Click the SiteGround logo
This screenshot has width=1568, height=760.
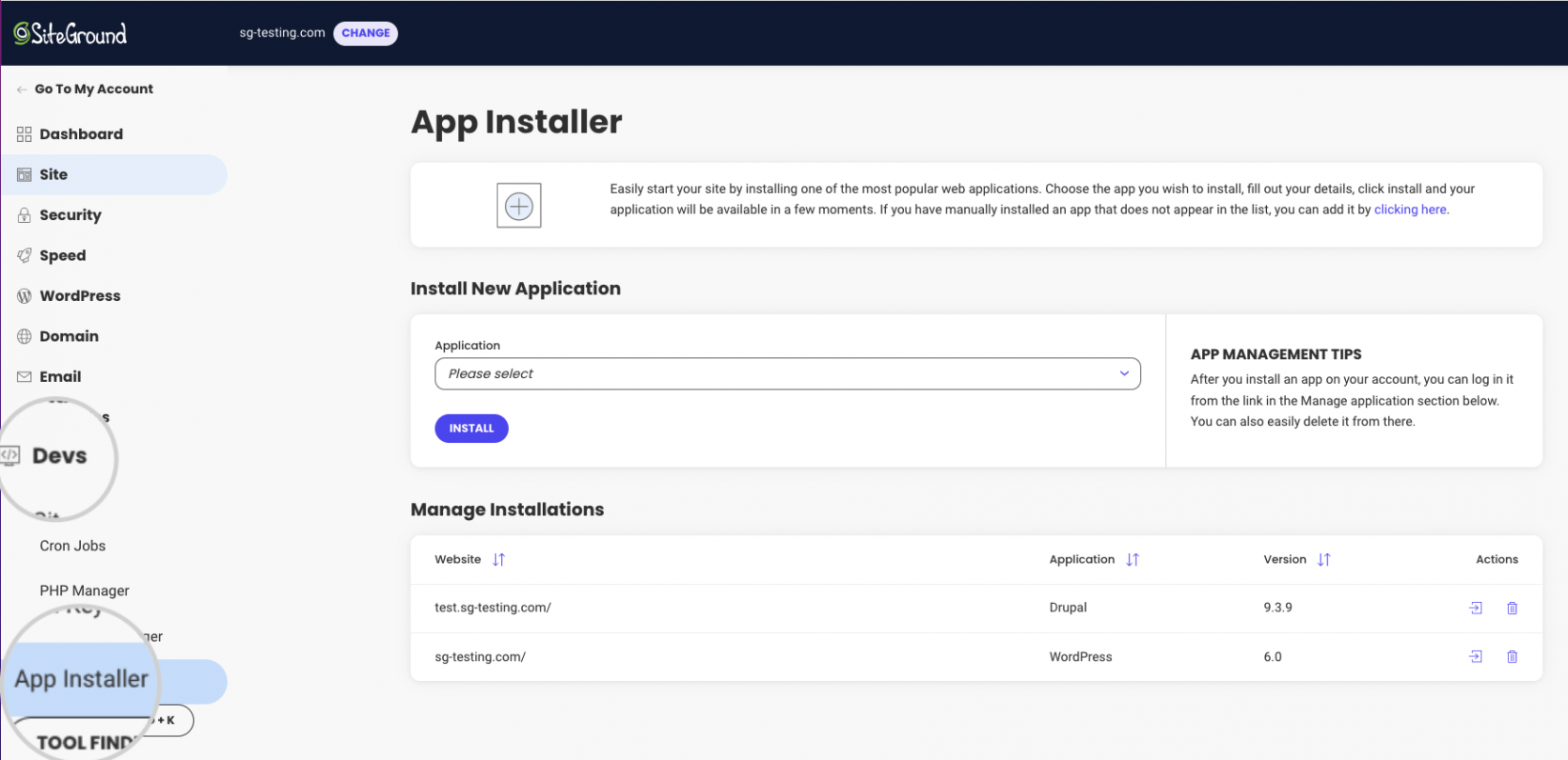[70, 34]
